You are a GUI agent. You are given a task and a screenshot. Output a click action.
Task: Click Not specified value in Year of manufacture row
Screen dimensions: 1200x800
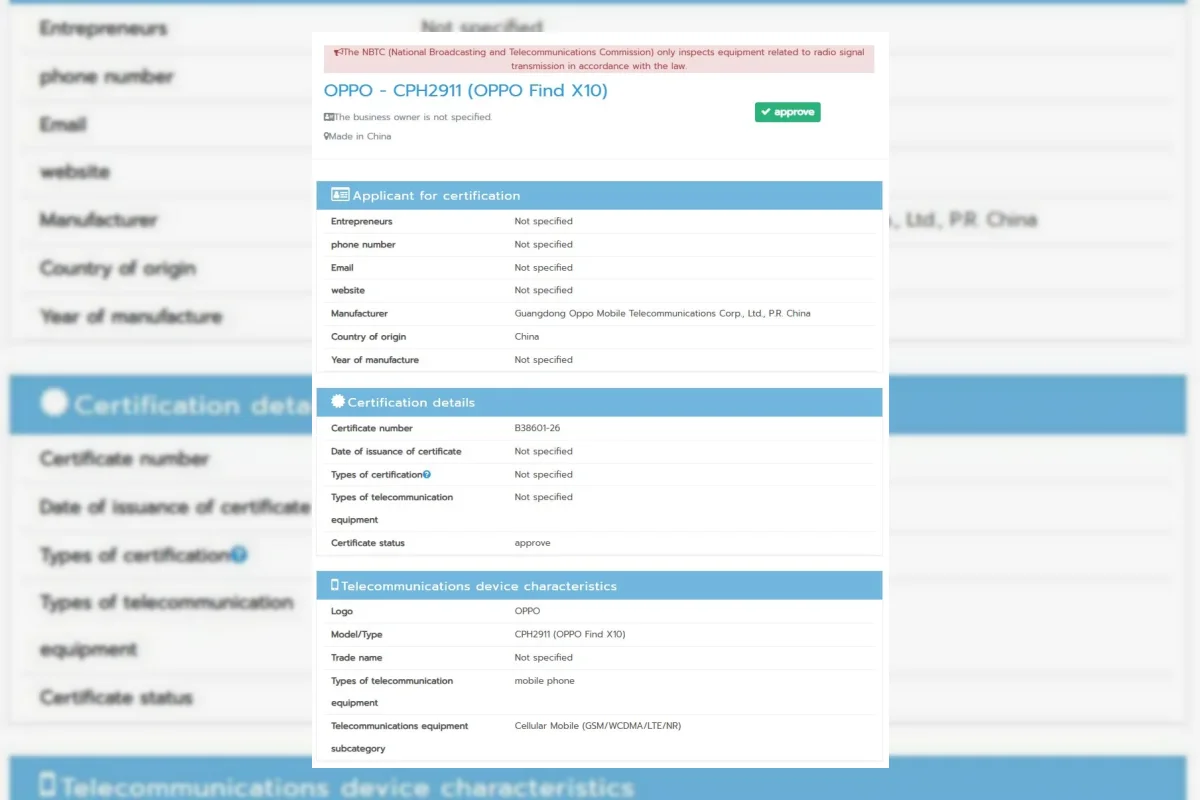pyautogui.click(x=544, y=359)
